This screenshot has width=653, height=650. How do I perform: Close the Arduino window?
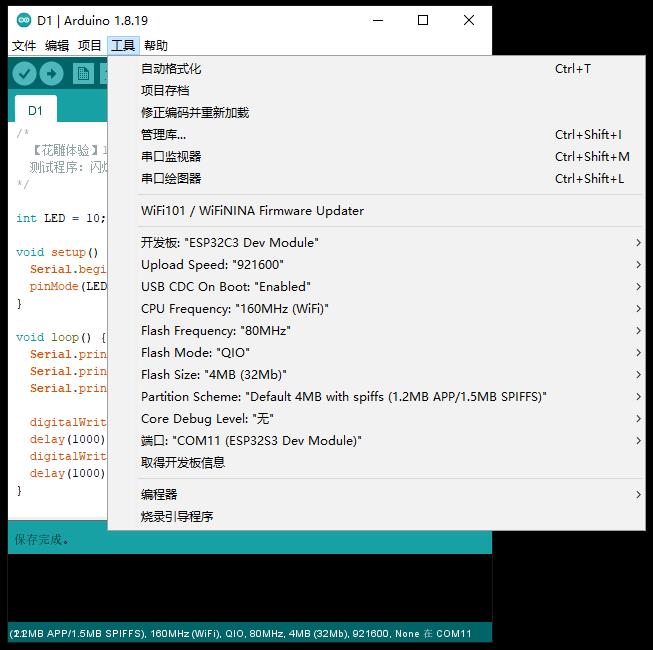pyautogui.click(x=469, y=20)
